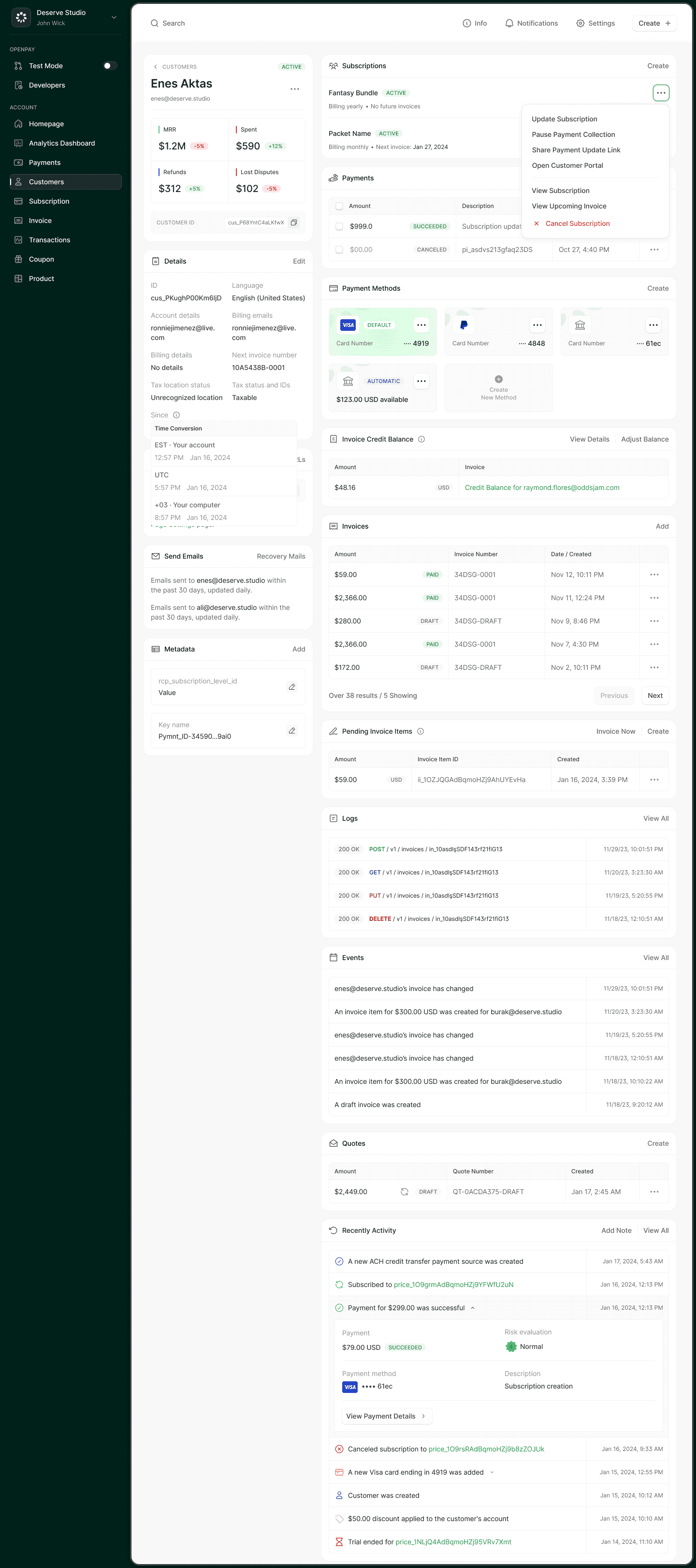The width and height of the screenshot is (696, 1568).
Task: Check the $999.0 payment row checkbox
Action: click(x=339, y=226)
